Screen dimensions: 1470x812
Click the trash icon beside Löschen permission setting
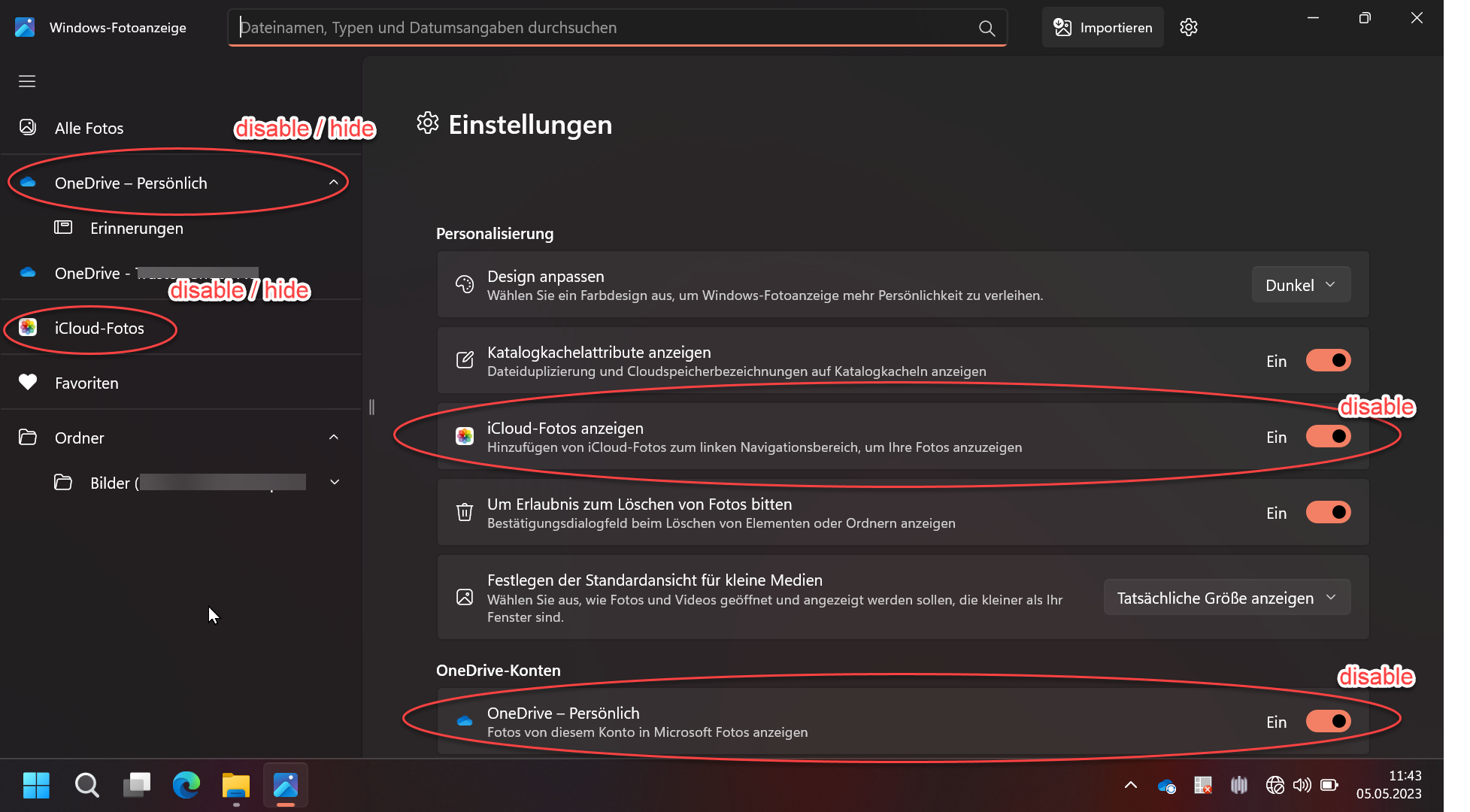pos(465,512)
